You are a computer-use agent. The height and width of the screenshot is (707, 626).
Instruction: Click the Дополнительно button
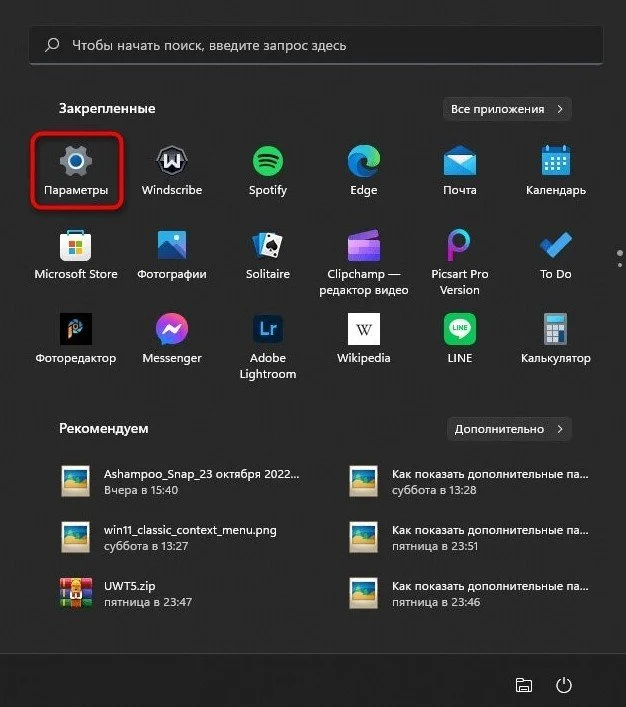(509, 429)
